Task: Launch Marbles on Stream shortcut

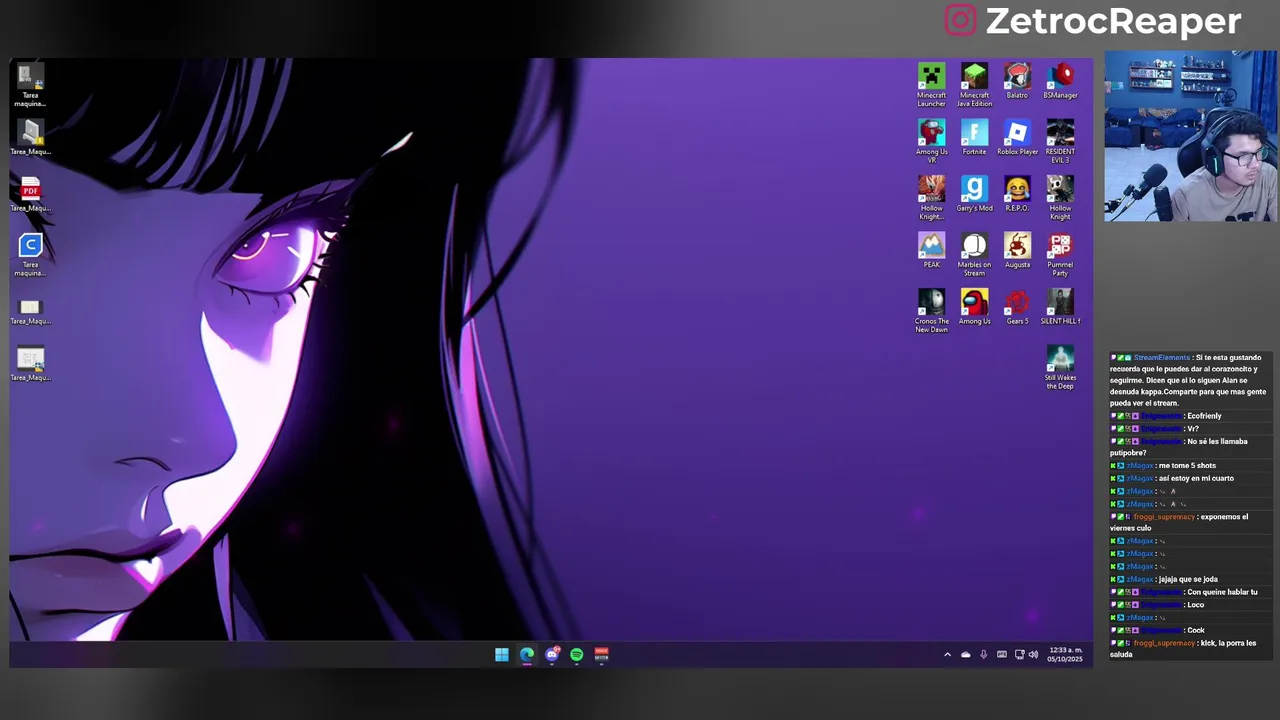Action: click(974, 255)
